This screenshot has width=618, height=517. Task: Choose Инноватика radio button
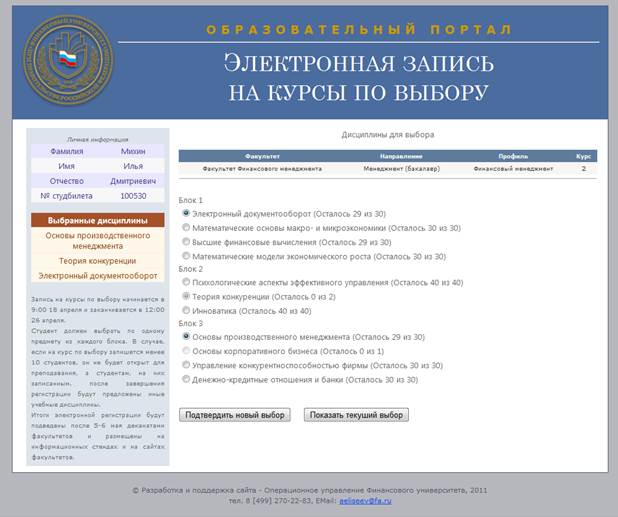[186, 311]
